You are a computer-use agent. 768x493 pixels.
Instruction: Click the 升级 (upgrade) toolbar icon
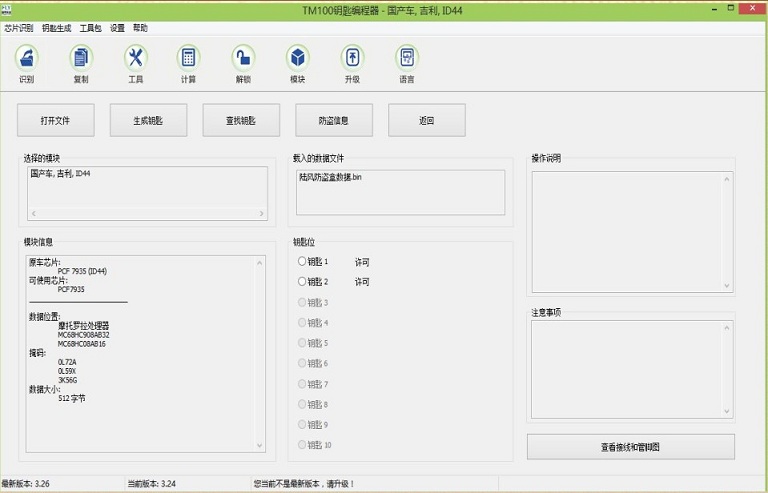coord(353,63)
